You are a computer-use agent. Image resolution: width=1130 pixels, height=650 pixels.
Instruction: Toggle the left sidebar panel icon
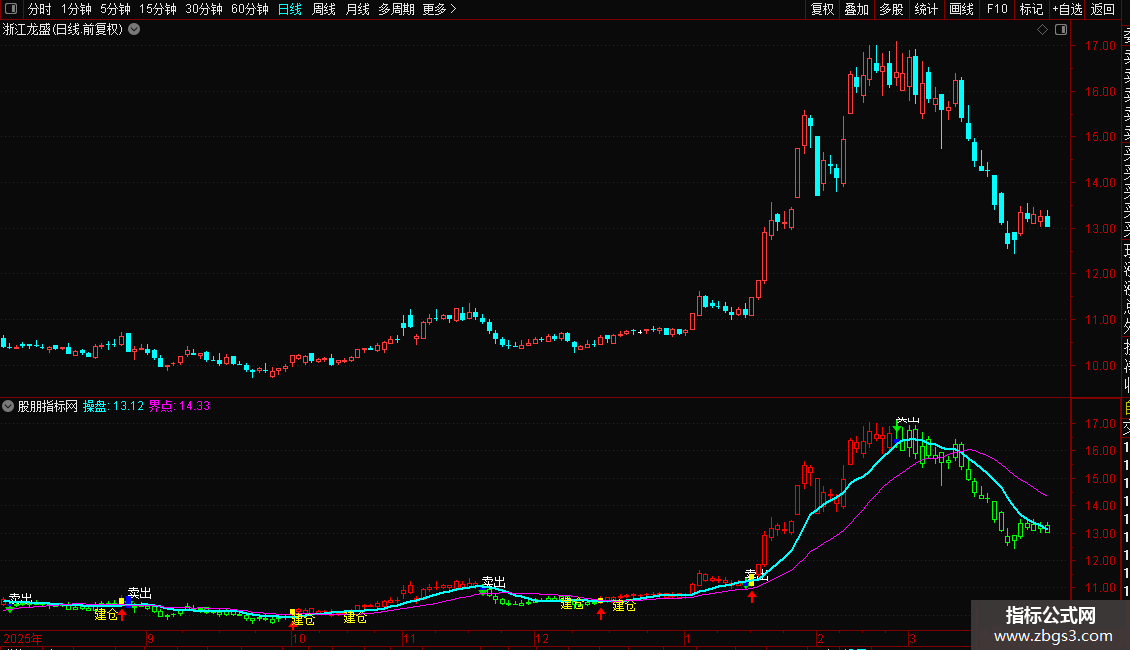click(x=11, y=9)
